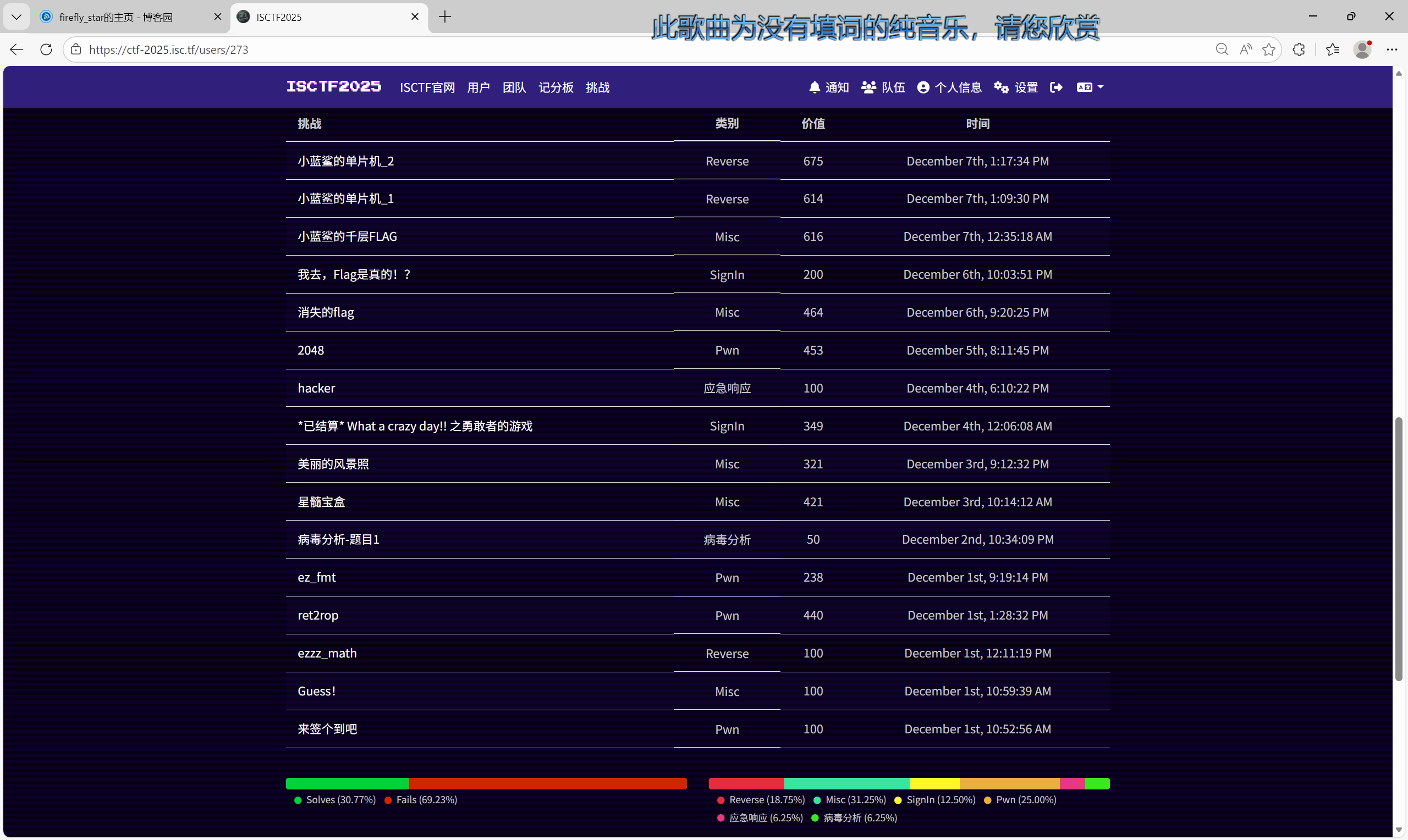This screenshot has width=1408, height=840.
Task: Open favorites list icon in toolbar
Action: 1333,49
